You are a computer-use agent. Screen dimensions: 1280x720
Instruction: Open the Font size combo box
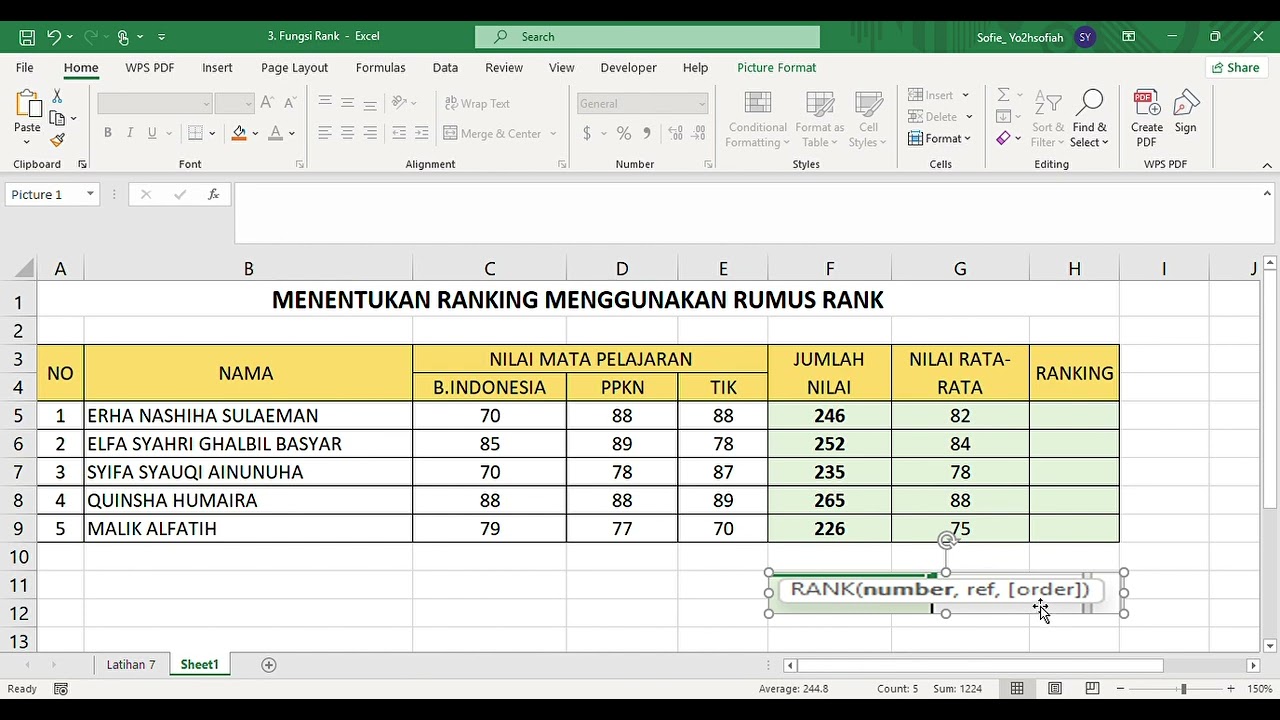tap(235, 103)
